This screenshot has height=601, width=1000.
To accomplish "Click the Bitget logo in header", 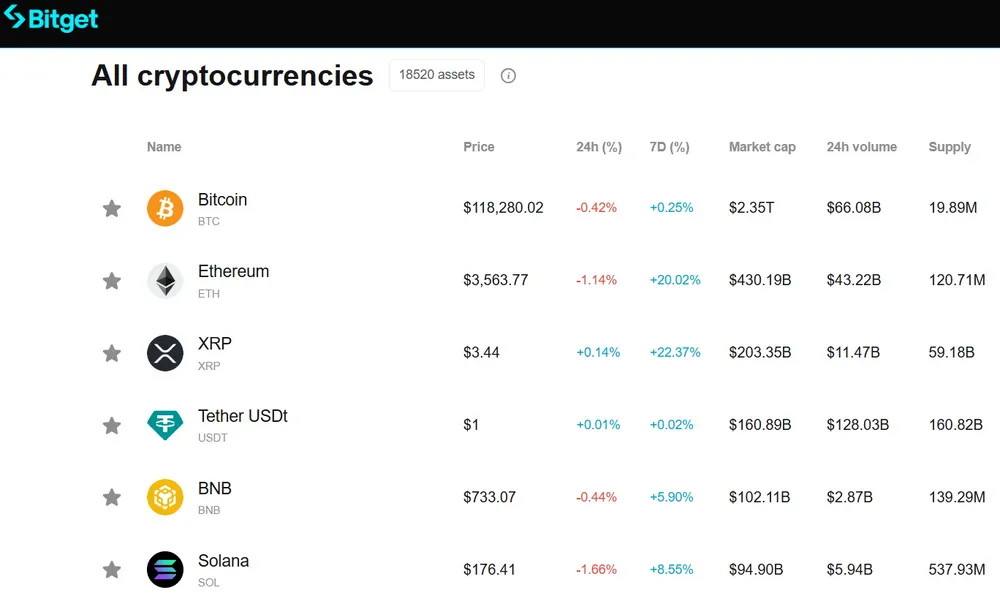I will coord(51,19).
